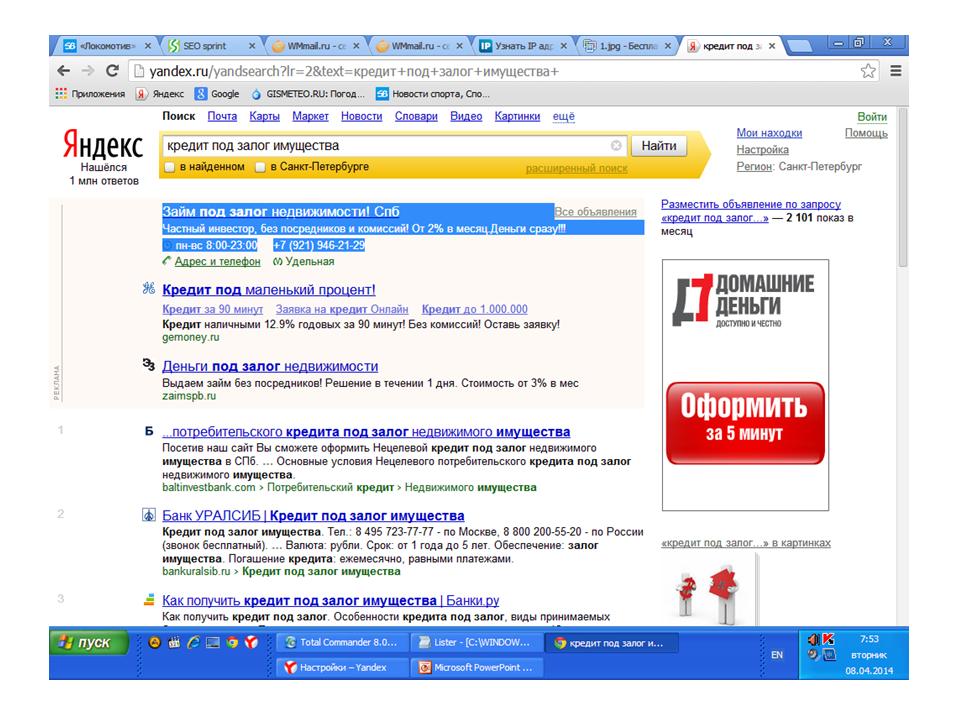
Task: Open the Приложения apps shortcut
Action: (x=90, y=94)
